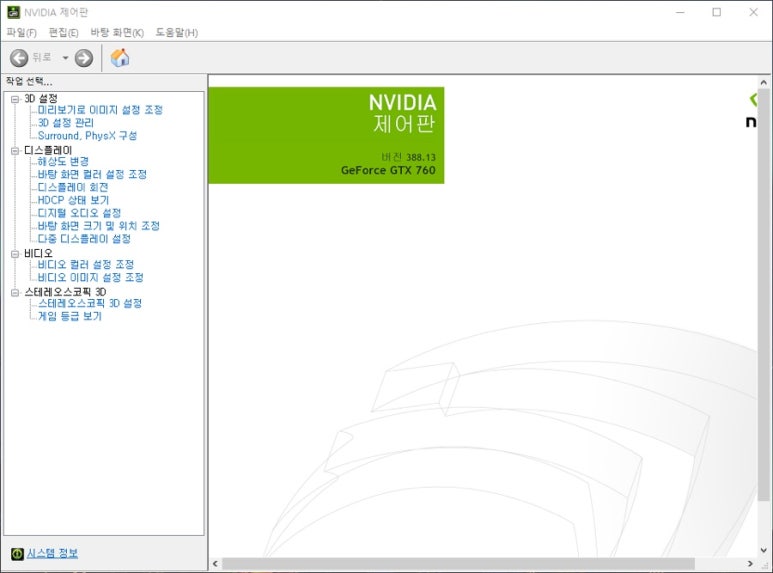The height and width of the screenshot is (573, 773).
Task: Close the NVIDIA 제어판 window
Action: click(x=753, y=12)
